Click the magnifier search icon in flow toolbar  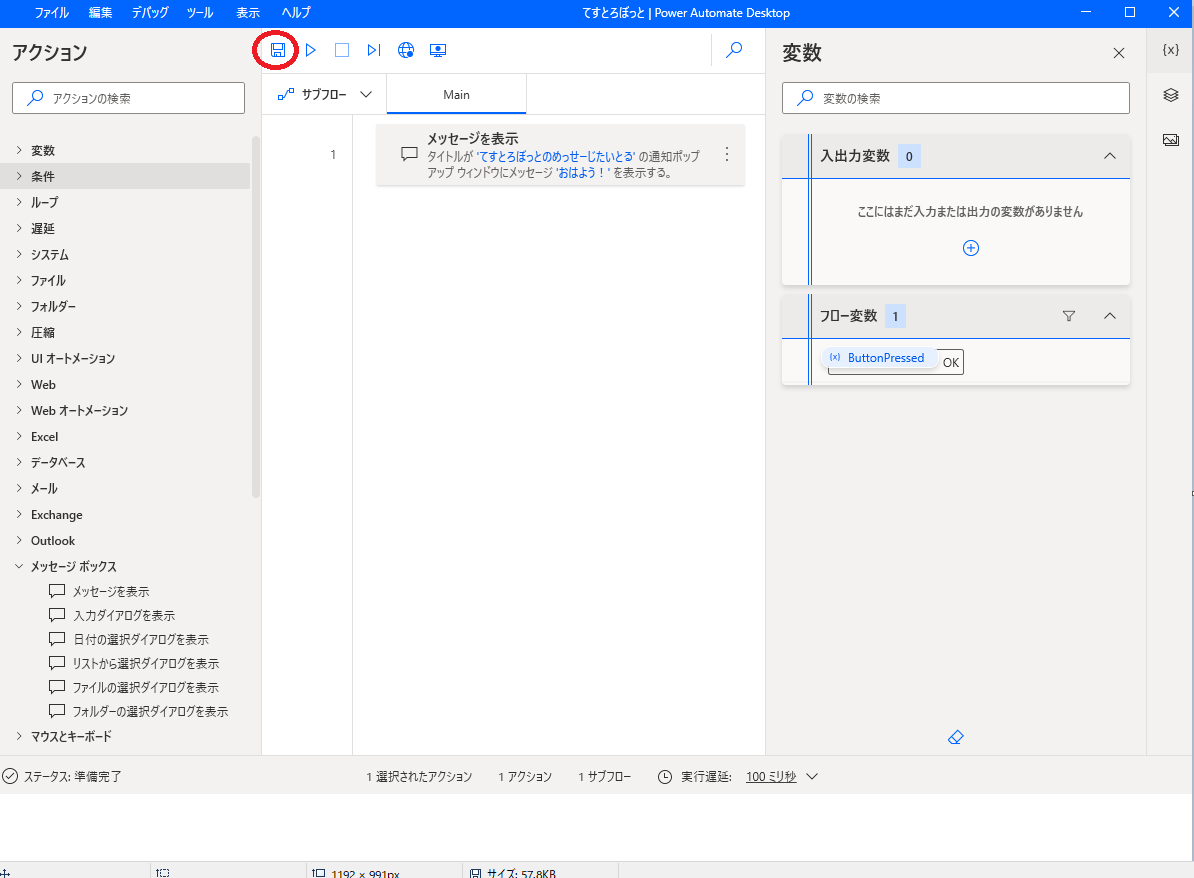pyautogui.click(x=734, y=50)
